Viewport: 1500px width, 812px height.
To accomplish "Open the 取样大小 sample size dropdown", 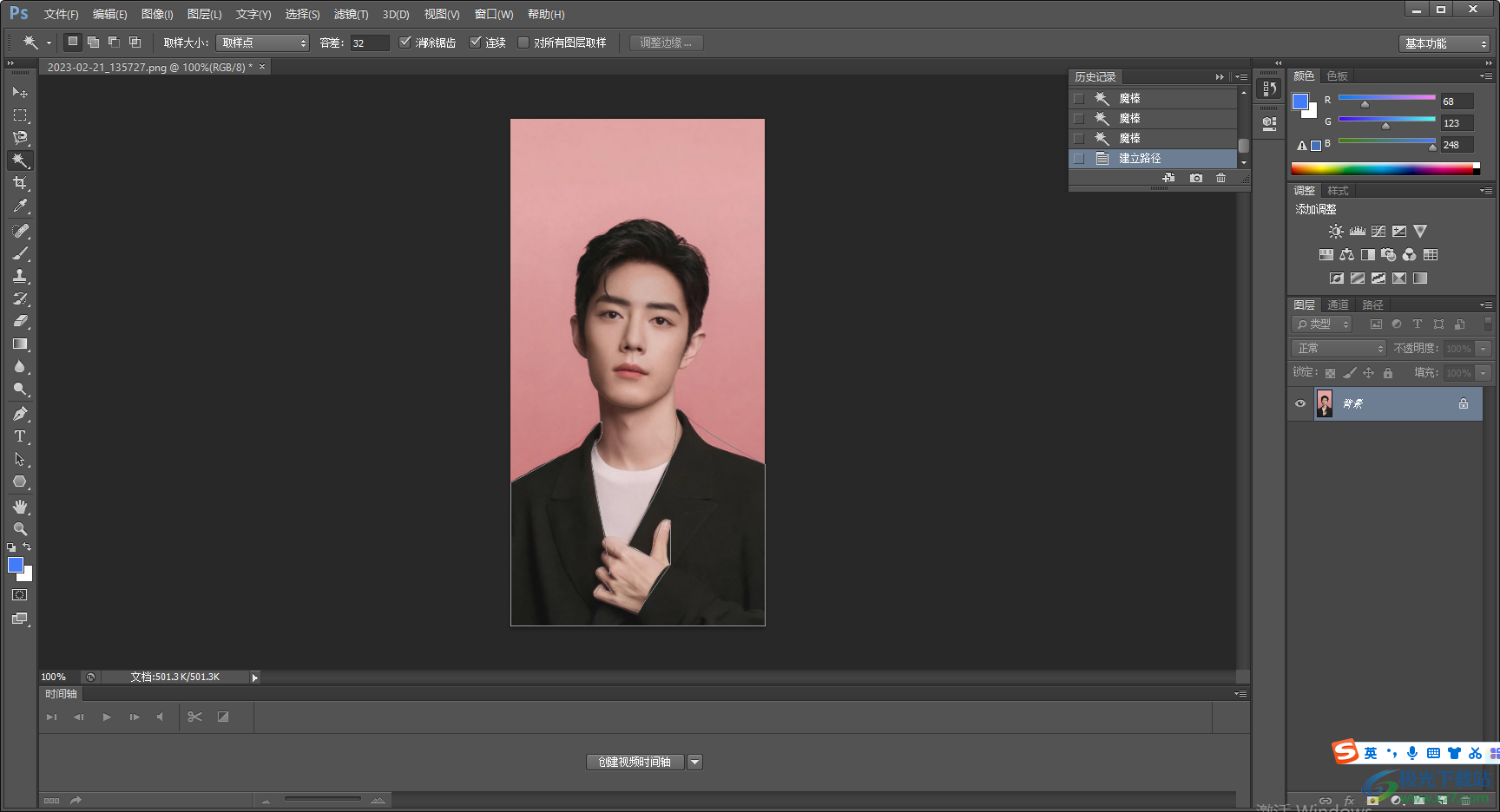I will pos(262,43).
